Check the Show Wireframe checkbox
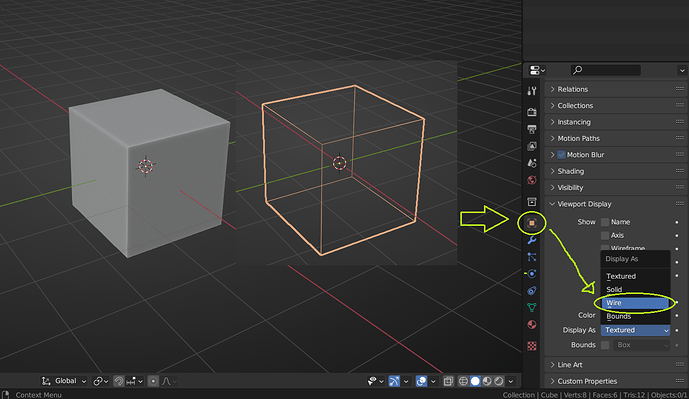Viewport: 689px width, 399px height. [605, 248]
